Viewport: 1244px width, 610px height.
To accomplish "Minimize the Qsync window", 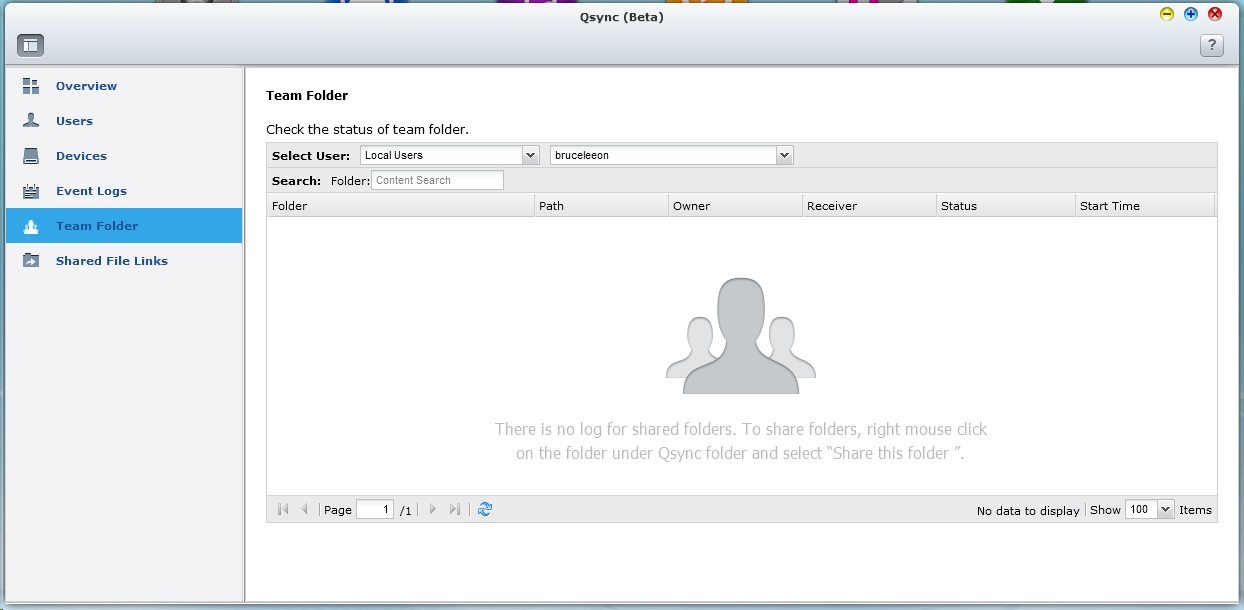I will pos(1167,14).
